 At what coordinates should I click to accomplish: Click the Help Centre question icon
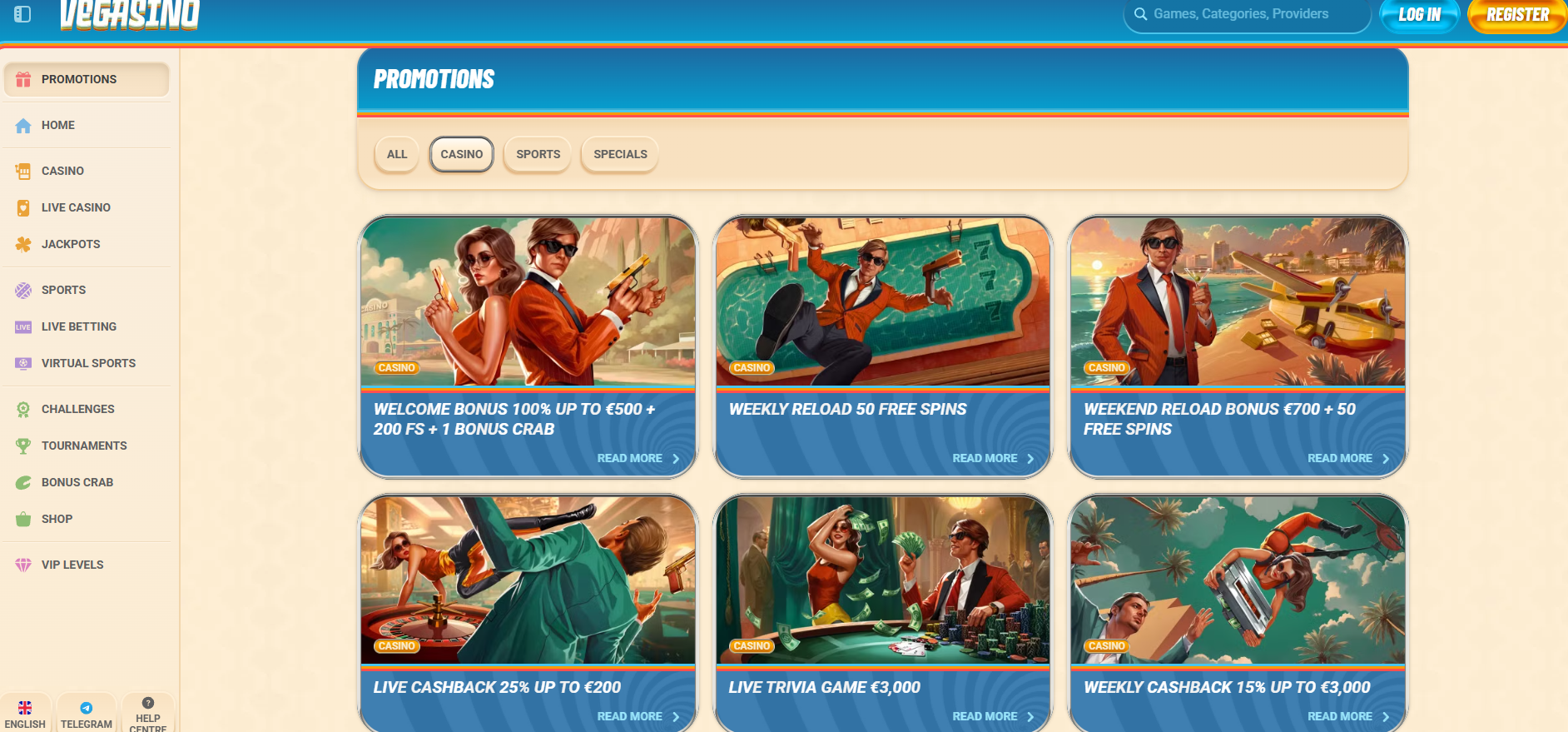point(148,703)
